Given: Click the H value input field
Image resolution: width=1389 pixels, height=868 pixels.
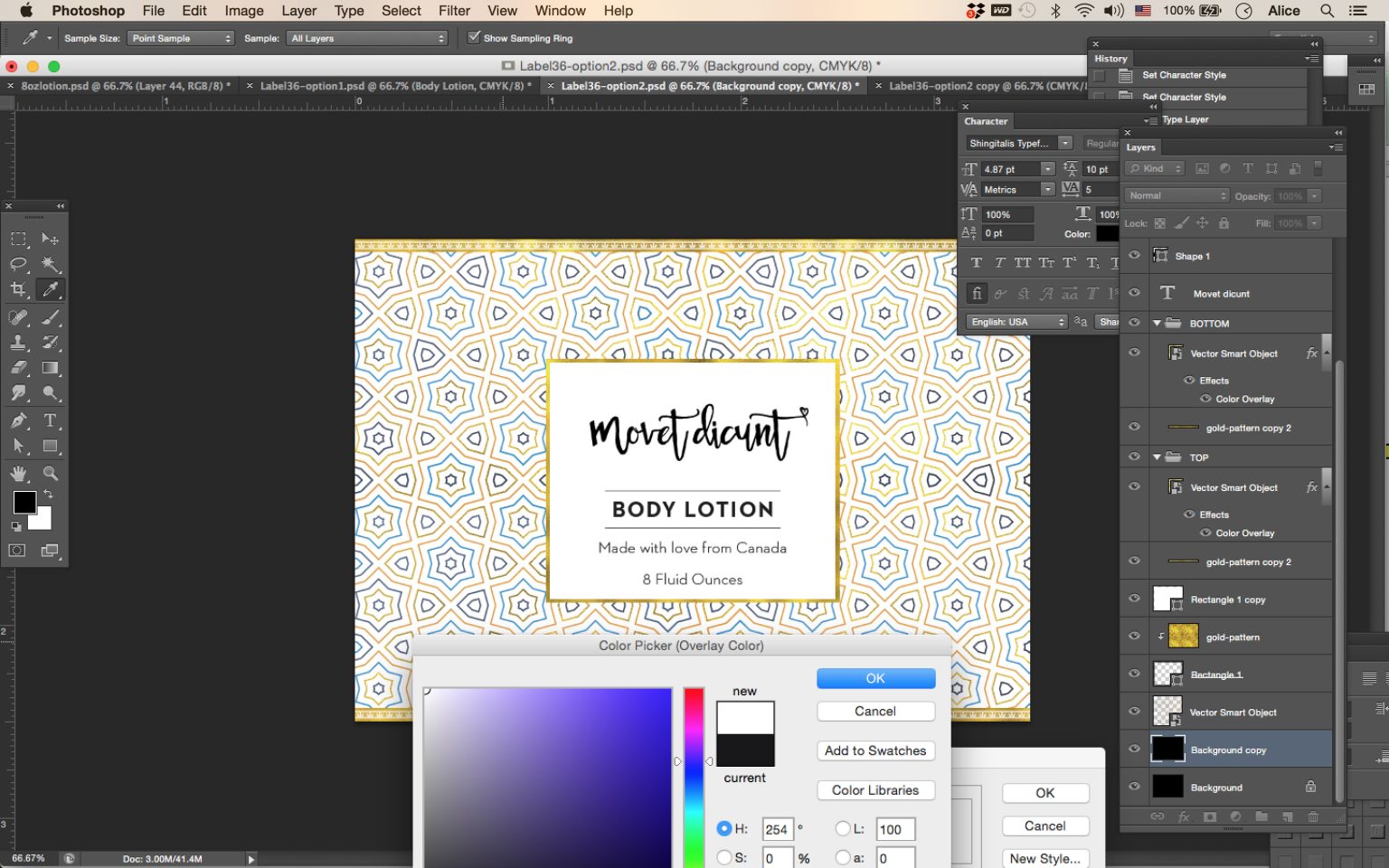Looking at the screenshot, I should coord(776,828).
